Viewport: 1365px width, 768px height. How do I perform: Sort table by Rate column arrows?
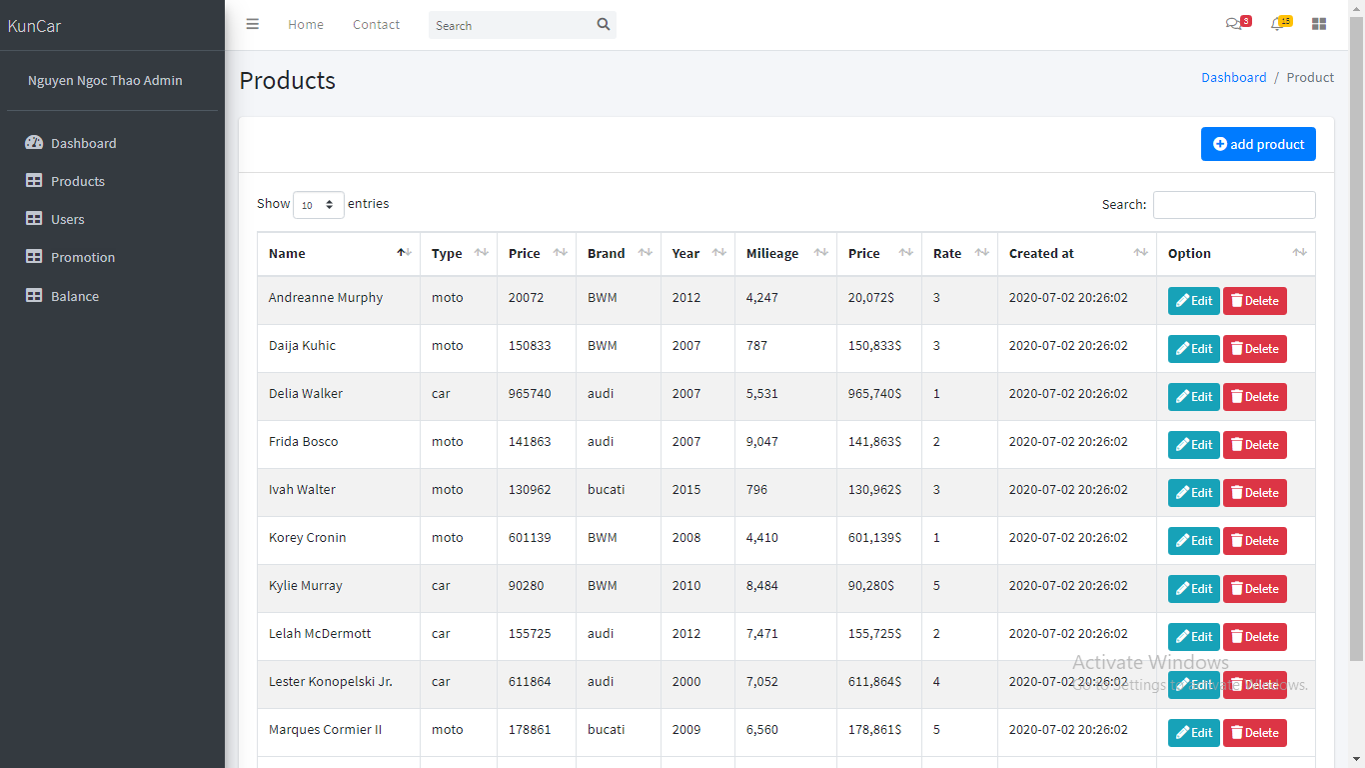(x=982, y=253)
